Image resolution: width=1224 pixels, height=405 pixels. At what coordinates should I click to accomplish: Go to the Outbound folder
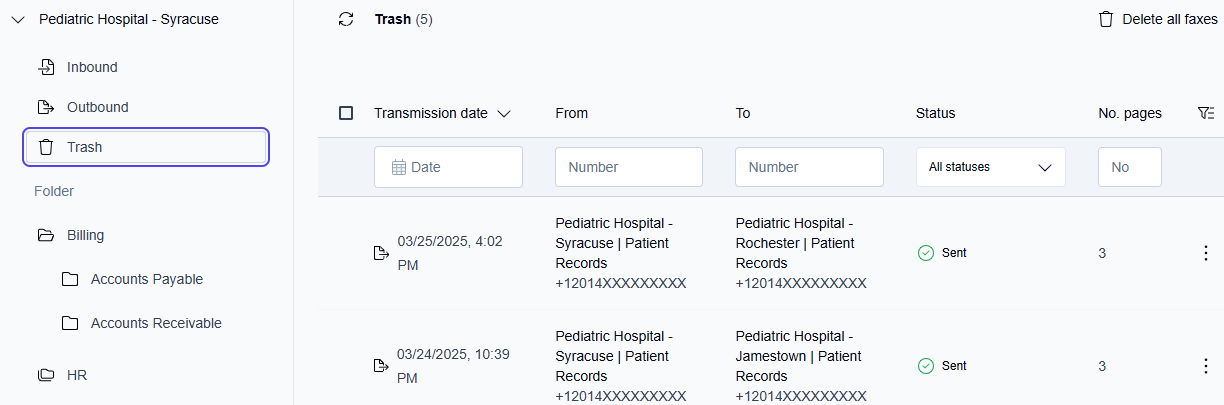click(97, 107)
